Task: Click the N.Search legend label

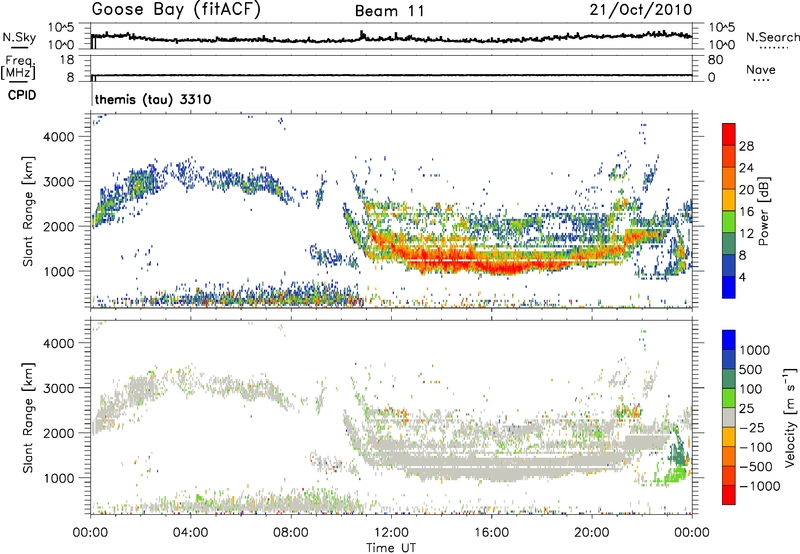Action: click(772, 37)
